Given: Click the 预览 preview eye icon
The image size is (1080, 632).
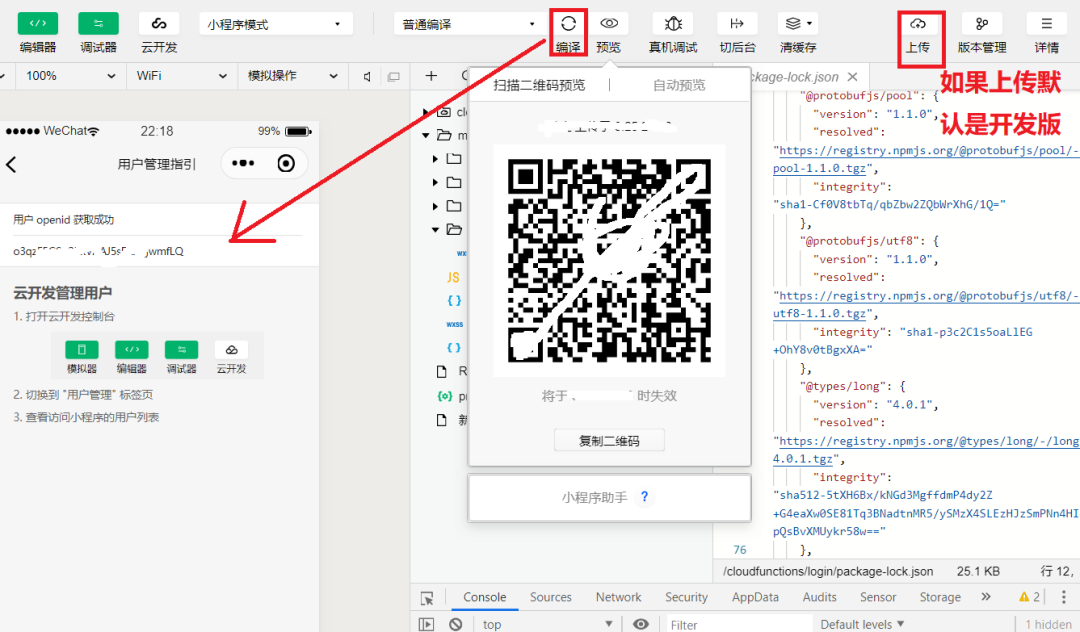Looking at the screenshot, I should 609,23.
